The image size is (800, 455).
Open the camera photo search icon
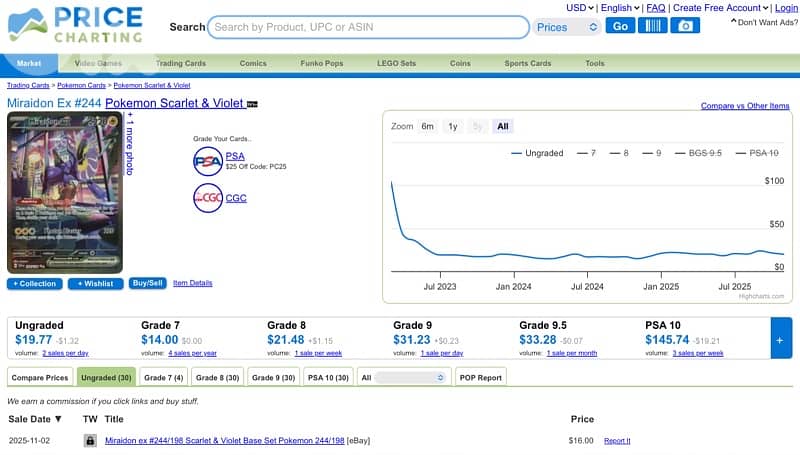tap(685, 26)
